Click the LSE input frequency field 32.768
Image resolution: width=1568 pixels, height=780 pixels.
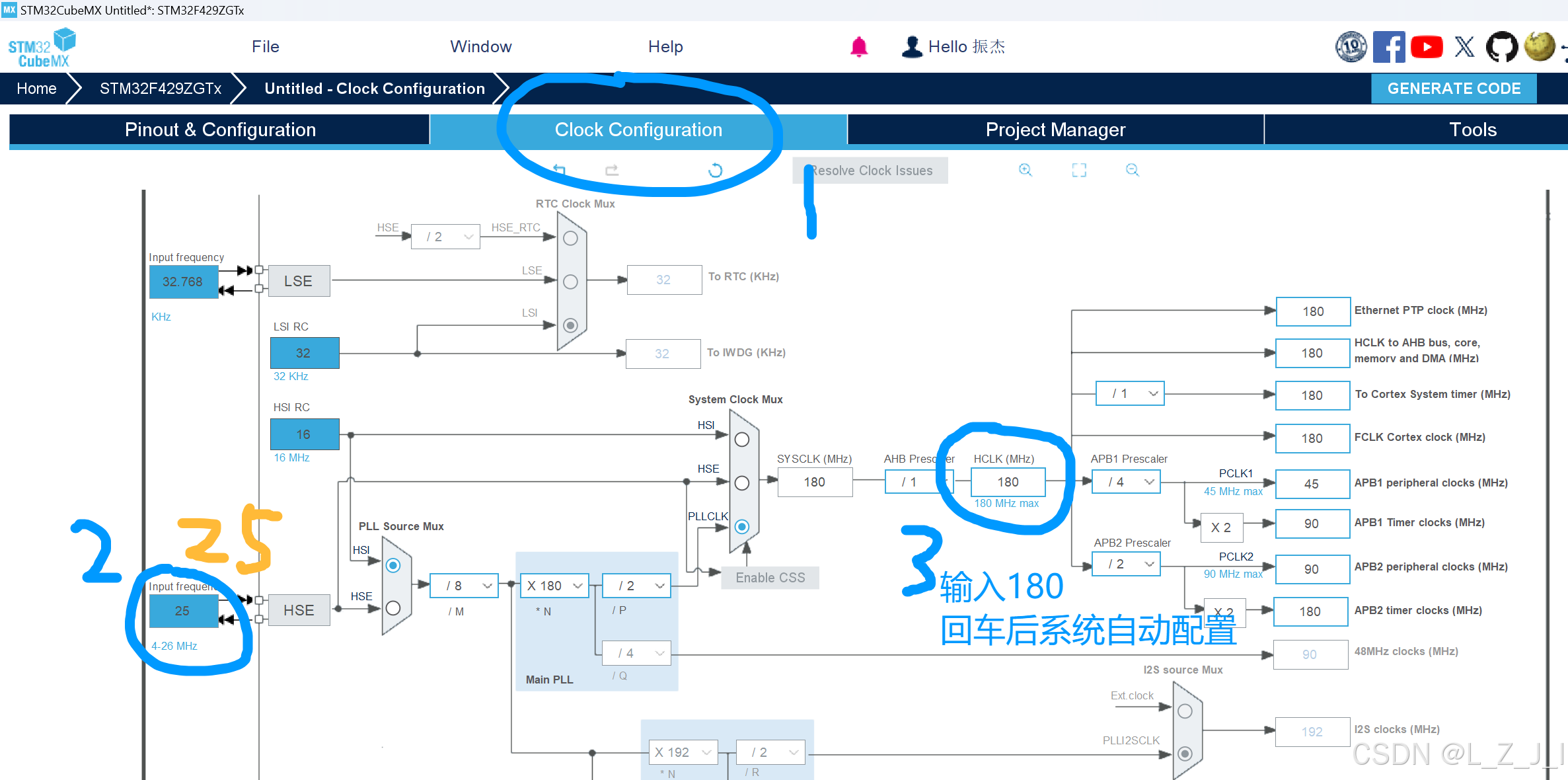(x=183, y=282)
